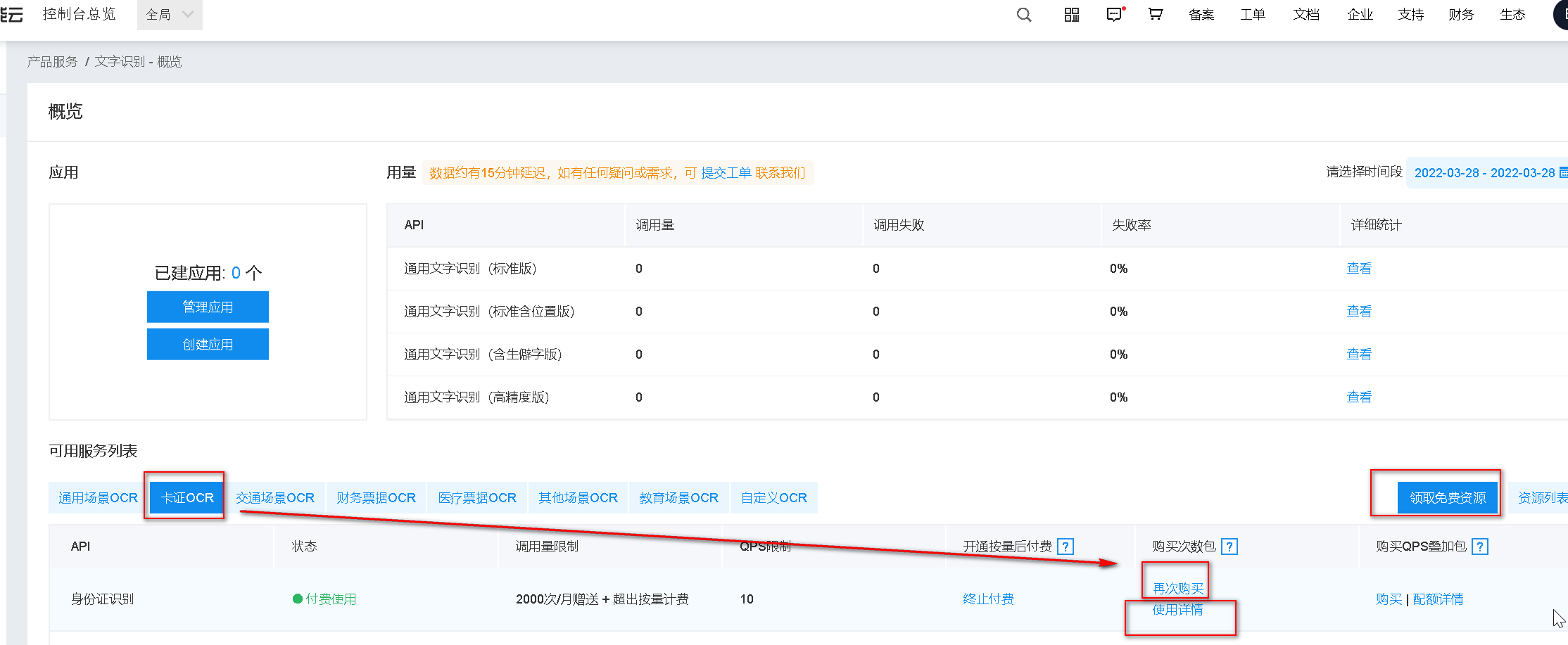Open 控制台总览 in top bar
Image resolution: width=1568 pixels, height=645 pixels.
79,14
